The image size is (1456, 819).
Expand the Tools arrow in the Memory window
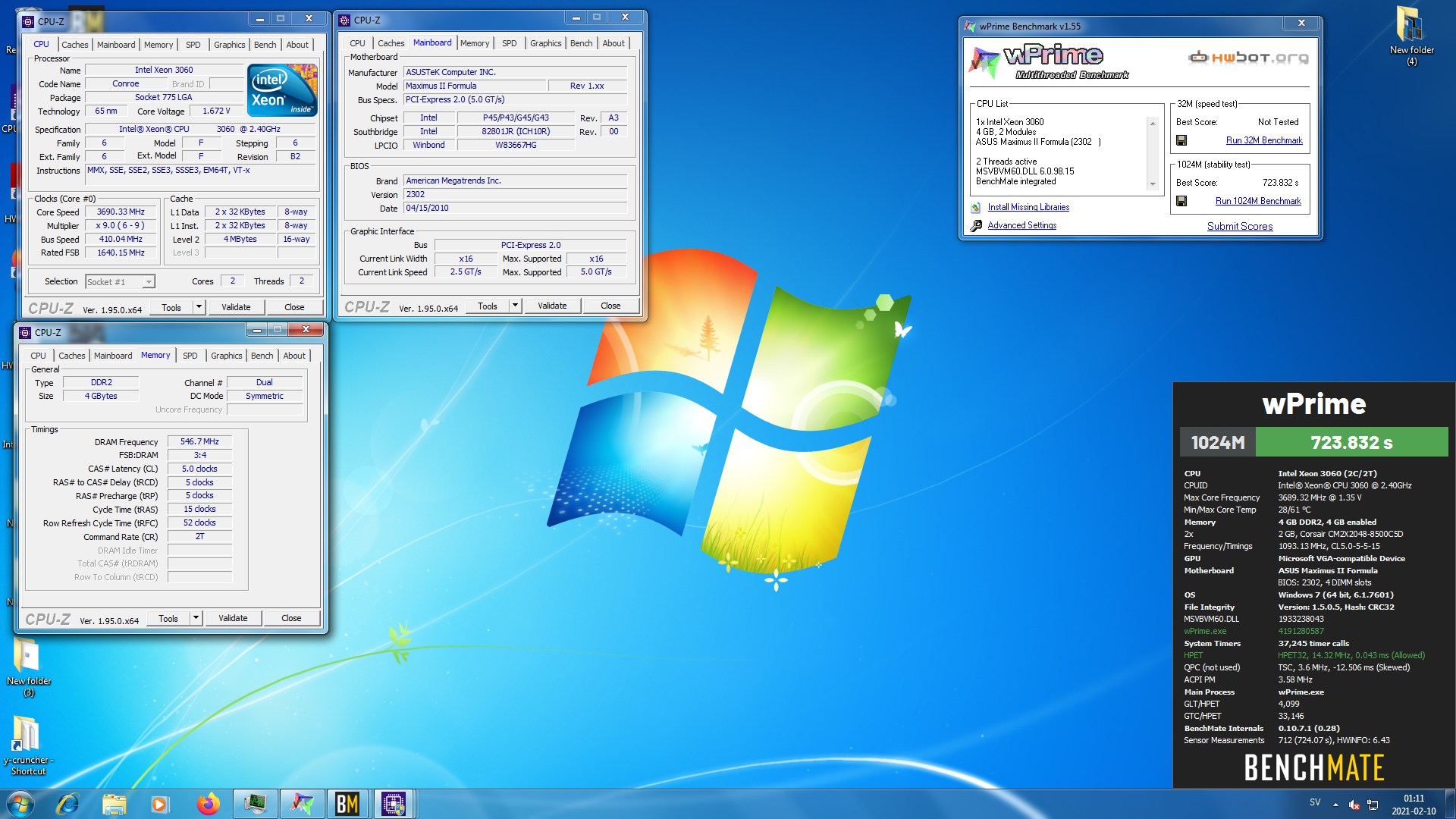[196, 618]
